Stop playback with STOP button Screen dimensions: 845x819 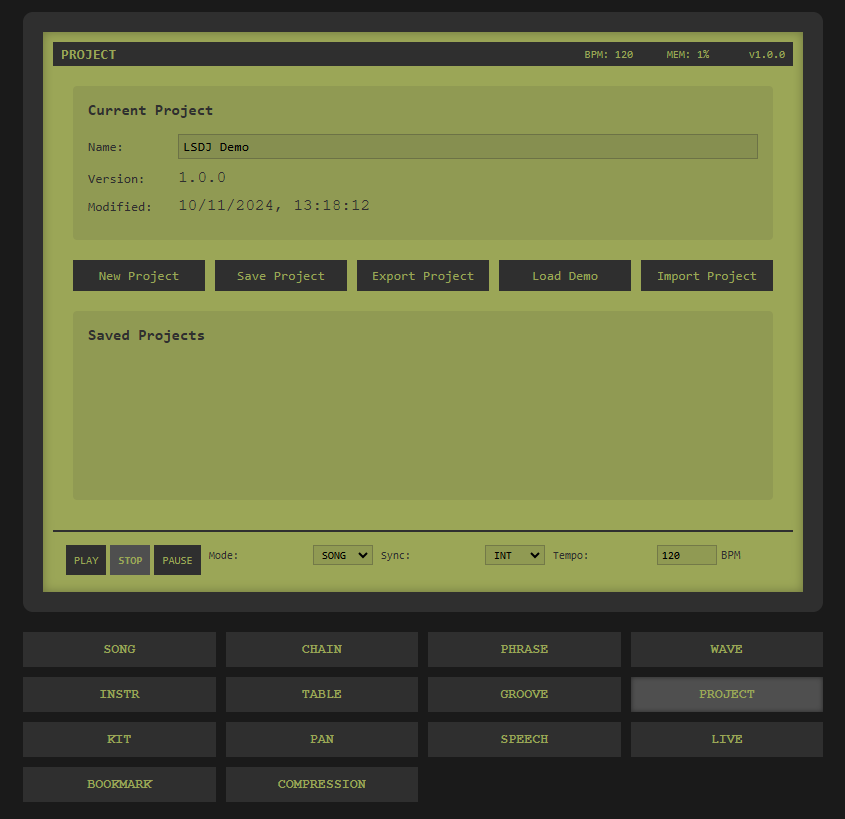(x=130, y=560)
